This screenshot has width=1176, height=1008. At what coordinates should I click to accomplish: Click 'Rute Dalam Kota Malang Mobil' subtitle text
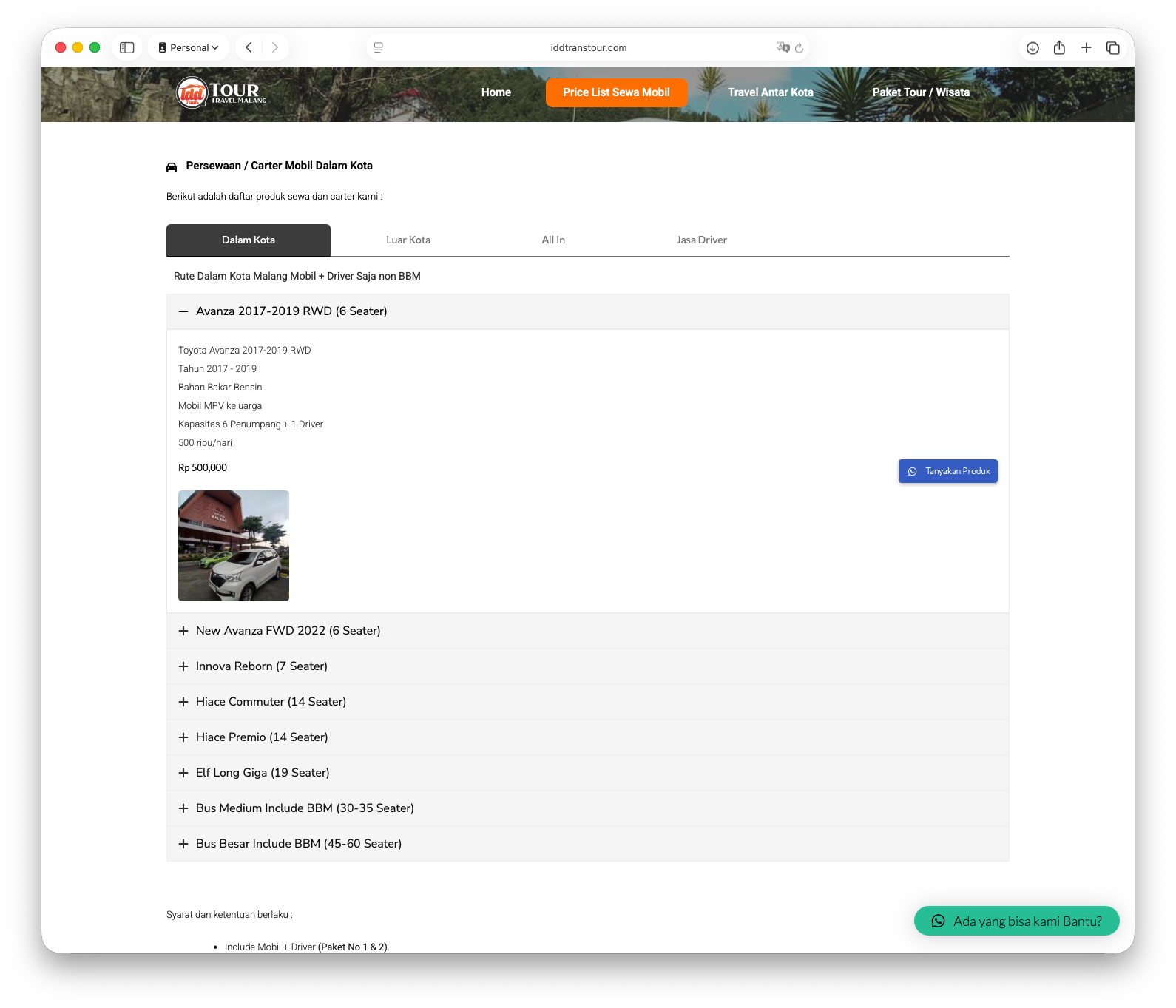pyautogui.click(x=297, y=276)
